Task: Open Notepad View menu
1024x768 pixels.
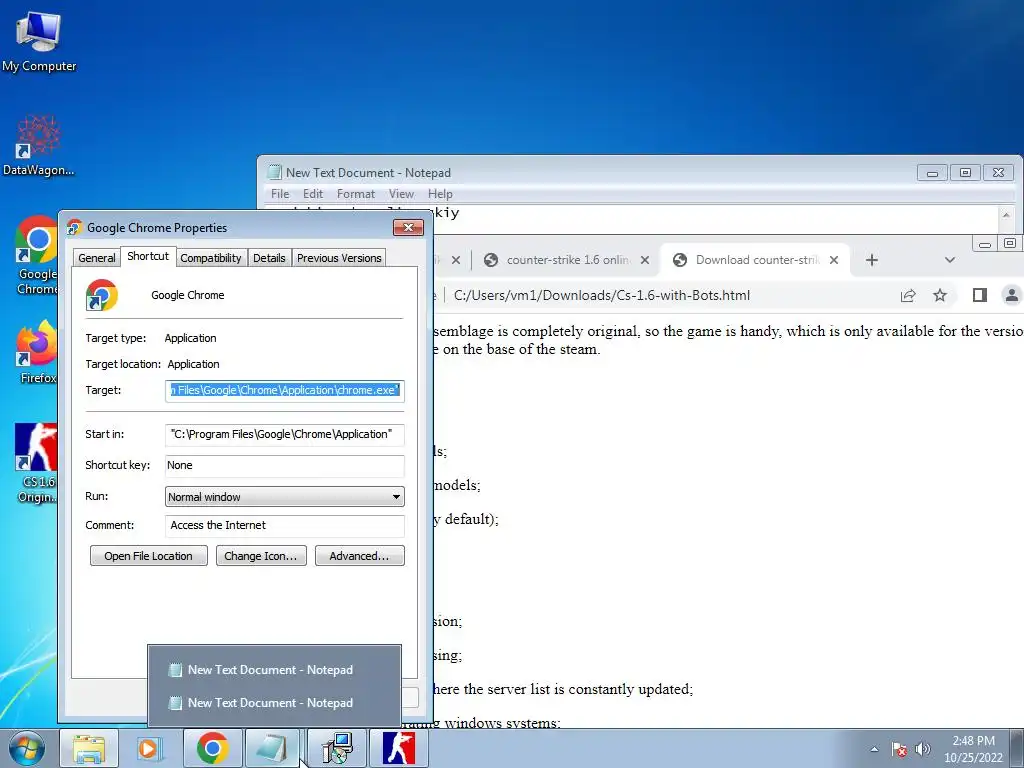Action: tap(401, 194)
